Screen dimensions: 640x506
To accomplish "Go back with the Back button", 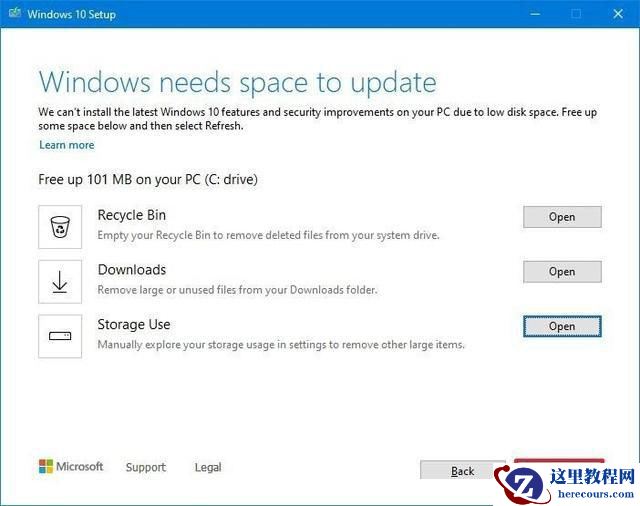I will point(462,470).
